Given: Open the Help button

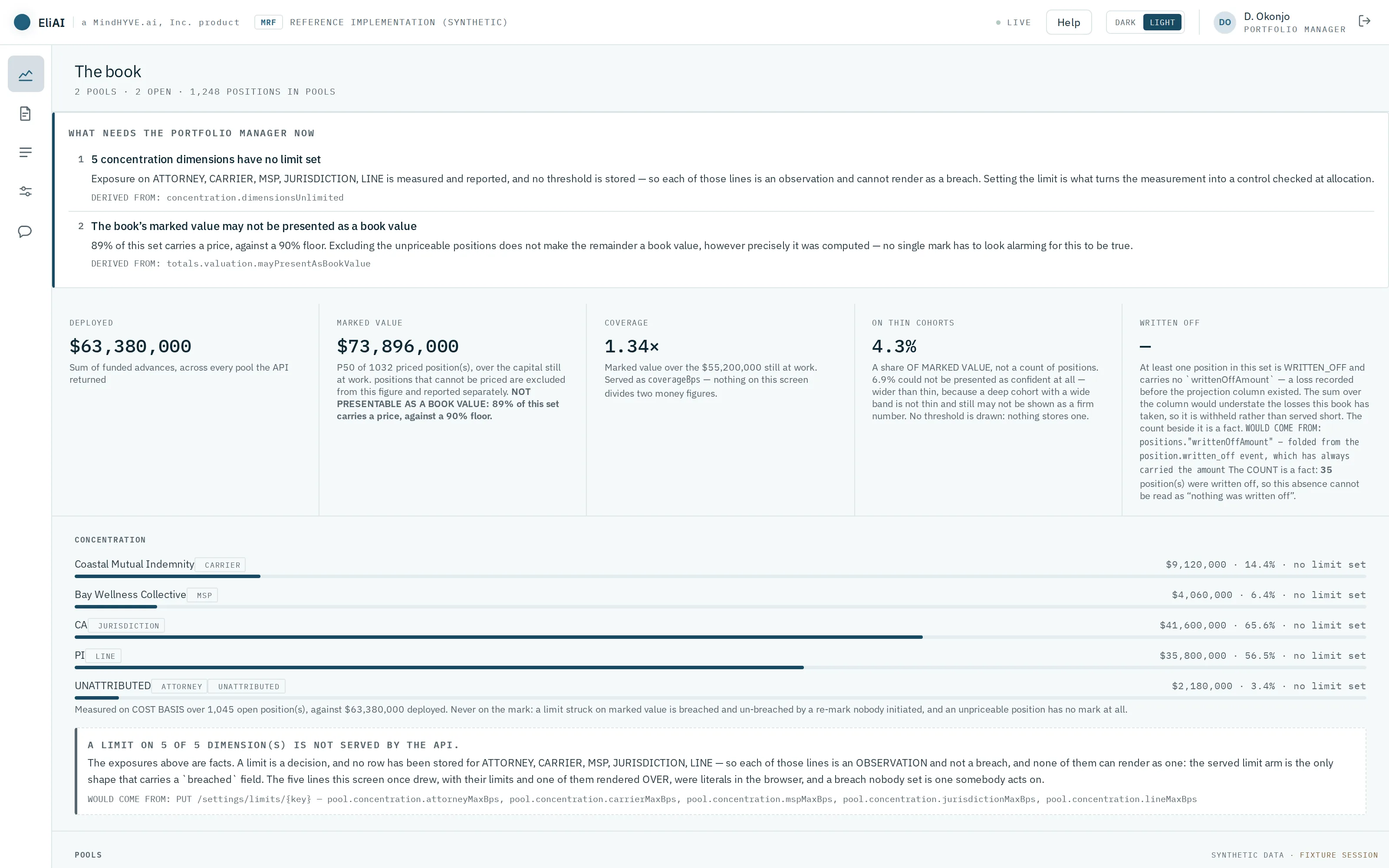Looking at the screenshot, I should coord(1069,23).
